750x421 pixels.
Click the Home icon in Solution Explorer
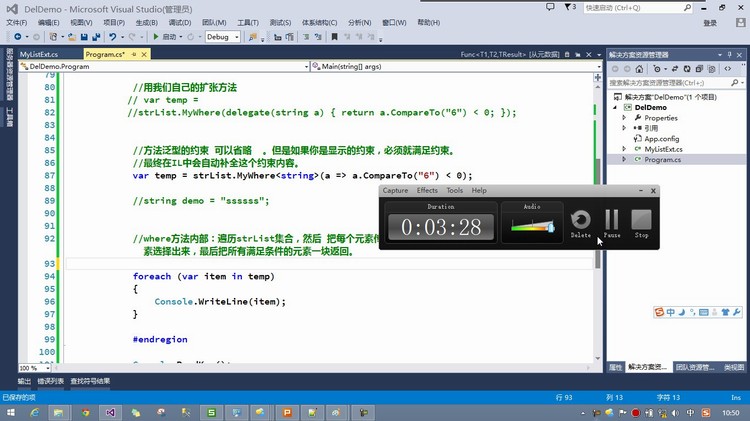[640, 69]
